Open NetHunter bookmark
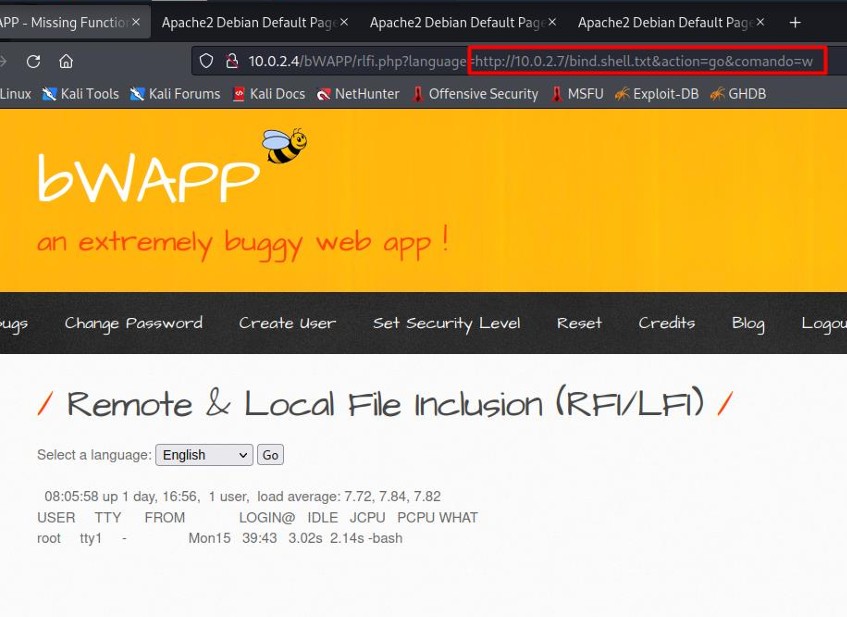This screenshot has height=617, width=847. tap(358, 94)
